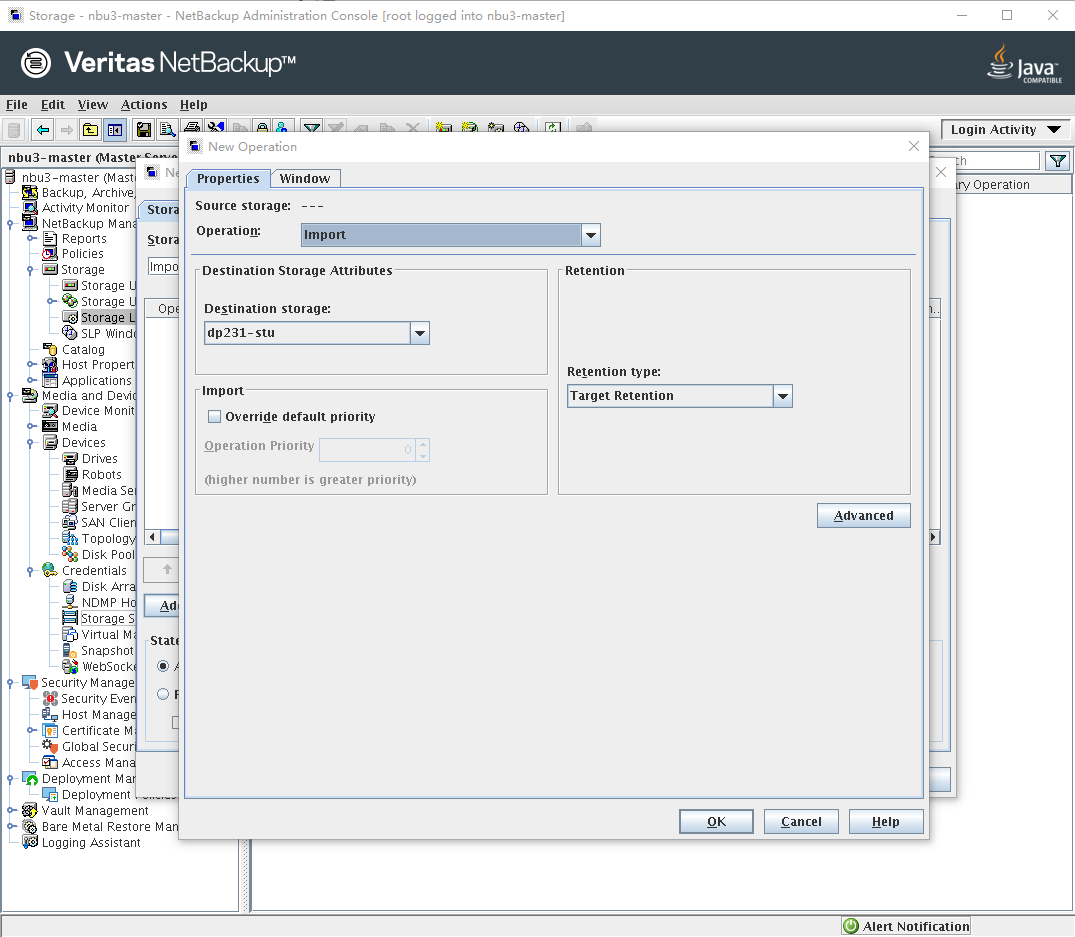Open Drives under Devices
The image size is (1075, 937).
point(99,459)
